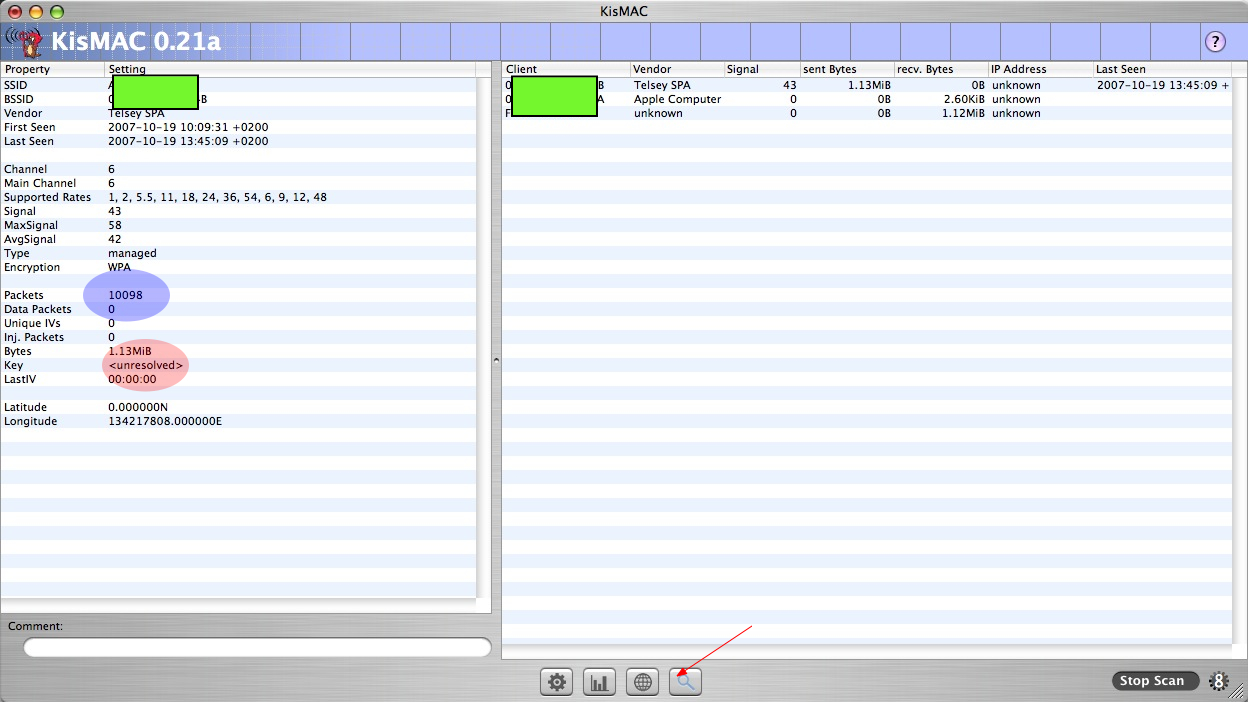The height and width of the screenshot is (702, 1248).
Task: Click the LastIV value 00:00:00
Action: pyautogui.click(x=132, y=379)
